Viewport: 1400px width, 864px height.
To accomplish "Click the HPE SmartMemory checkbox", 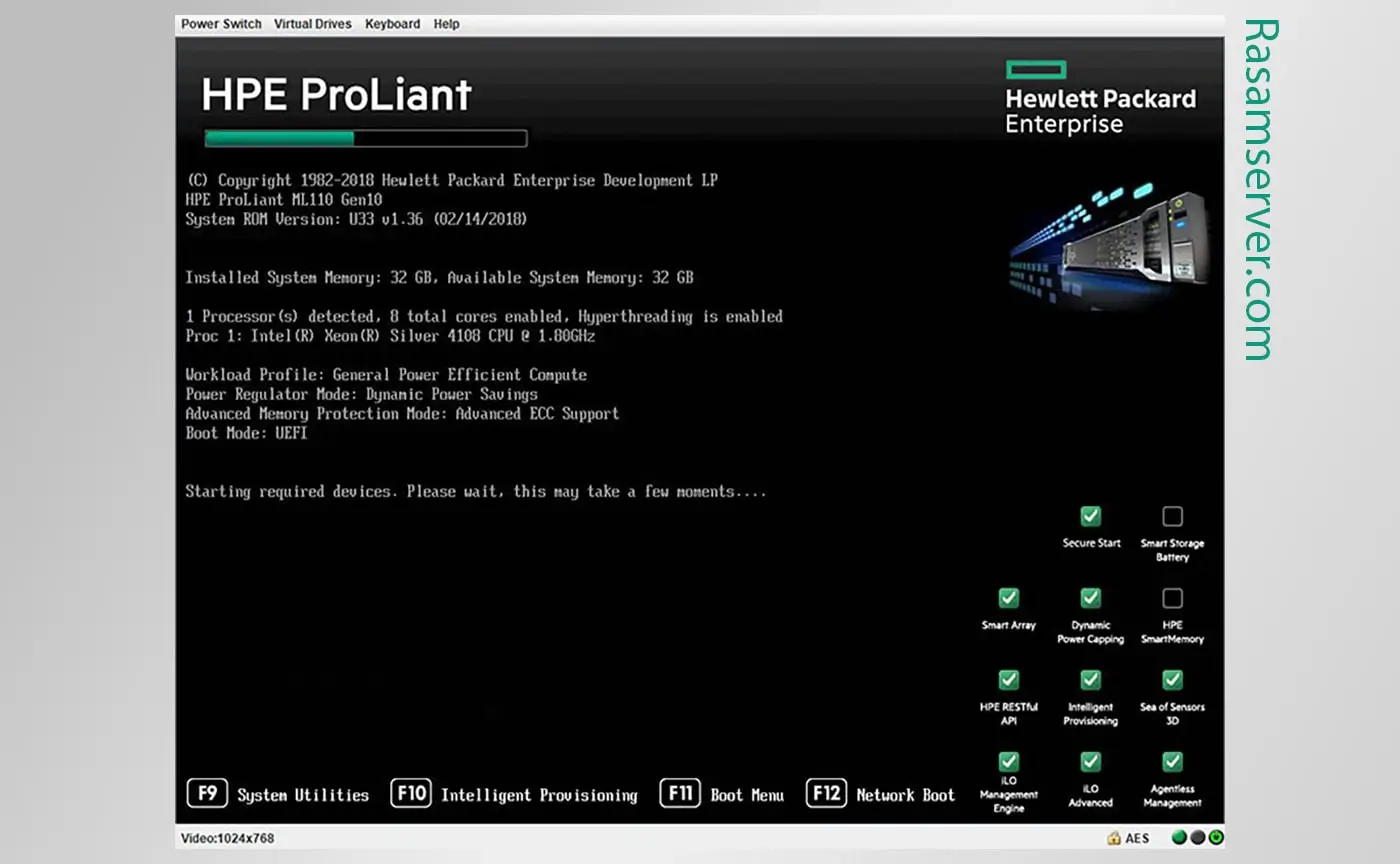I will [x=1172, y=598].
